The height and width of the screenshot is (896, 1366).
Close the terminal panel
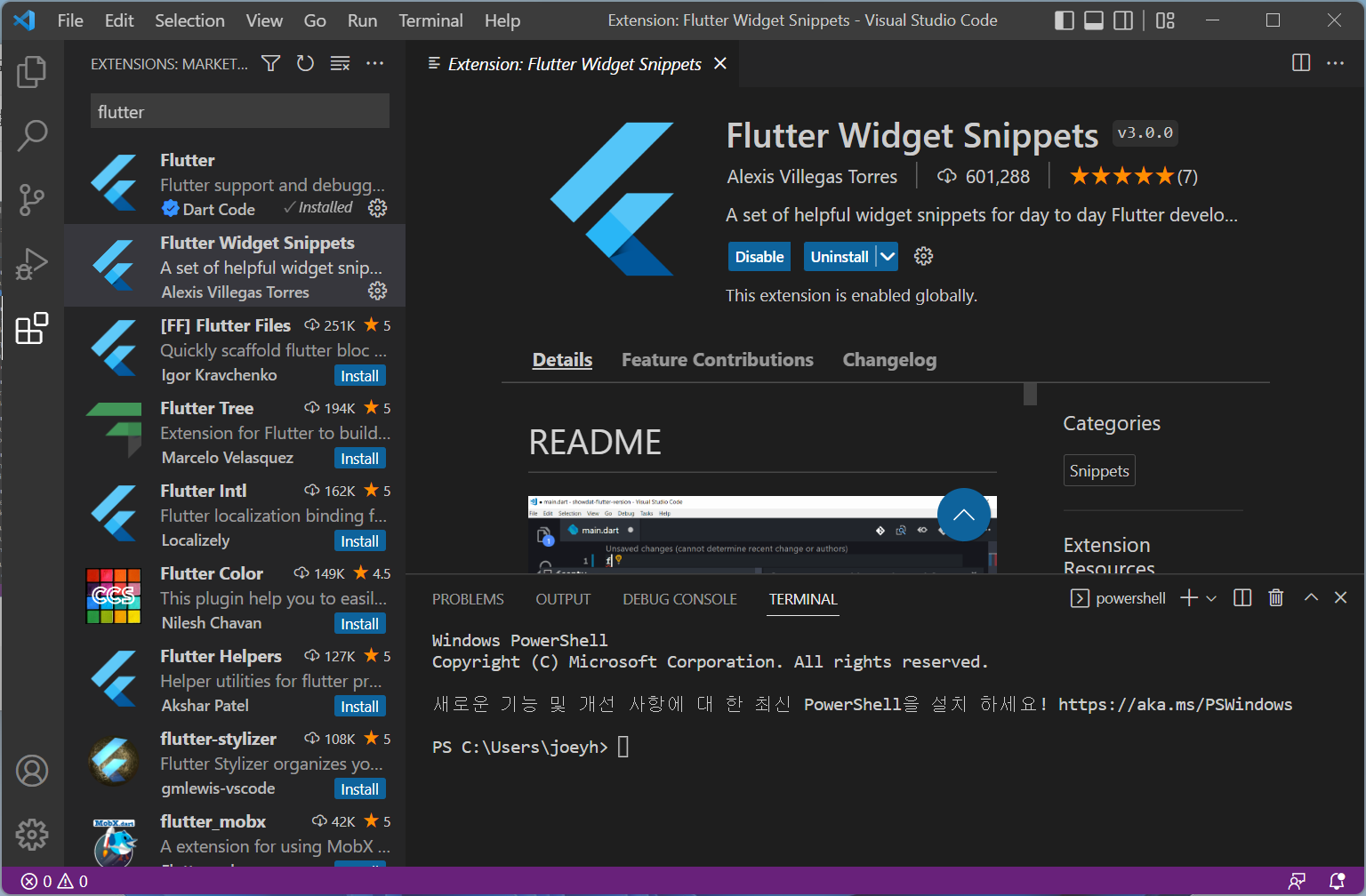pyautogui.click(x=1341, y=598)
